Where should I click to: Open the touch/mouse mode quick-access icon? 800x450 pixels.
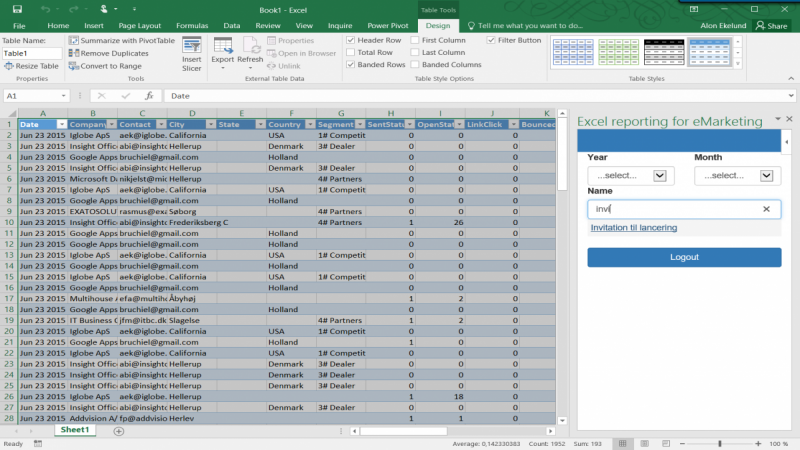point(104,9)
